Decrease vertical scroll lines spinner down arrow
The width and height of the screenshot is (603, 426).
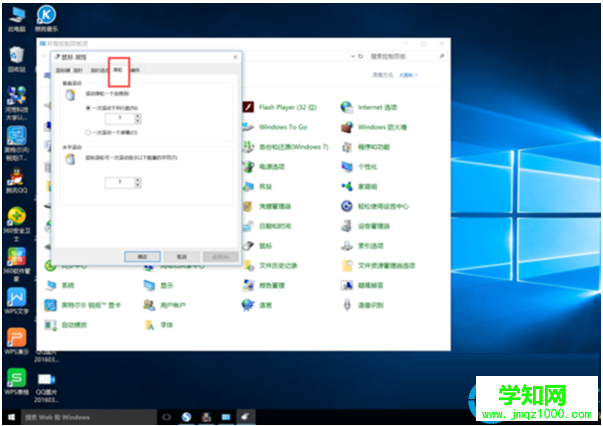tap(138, 121)
